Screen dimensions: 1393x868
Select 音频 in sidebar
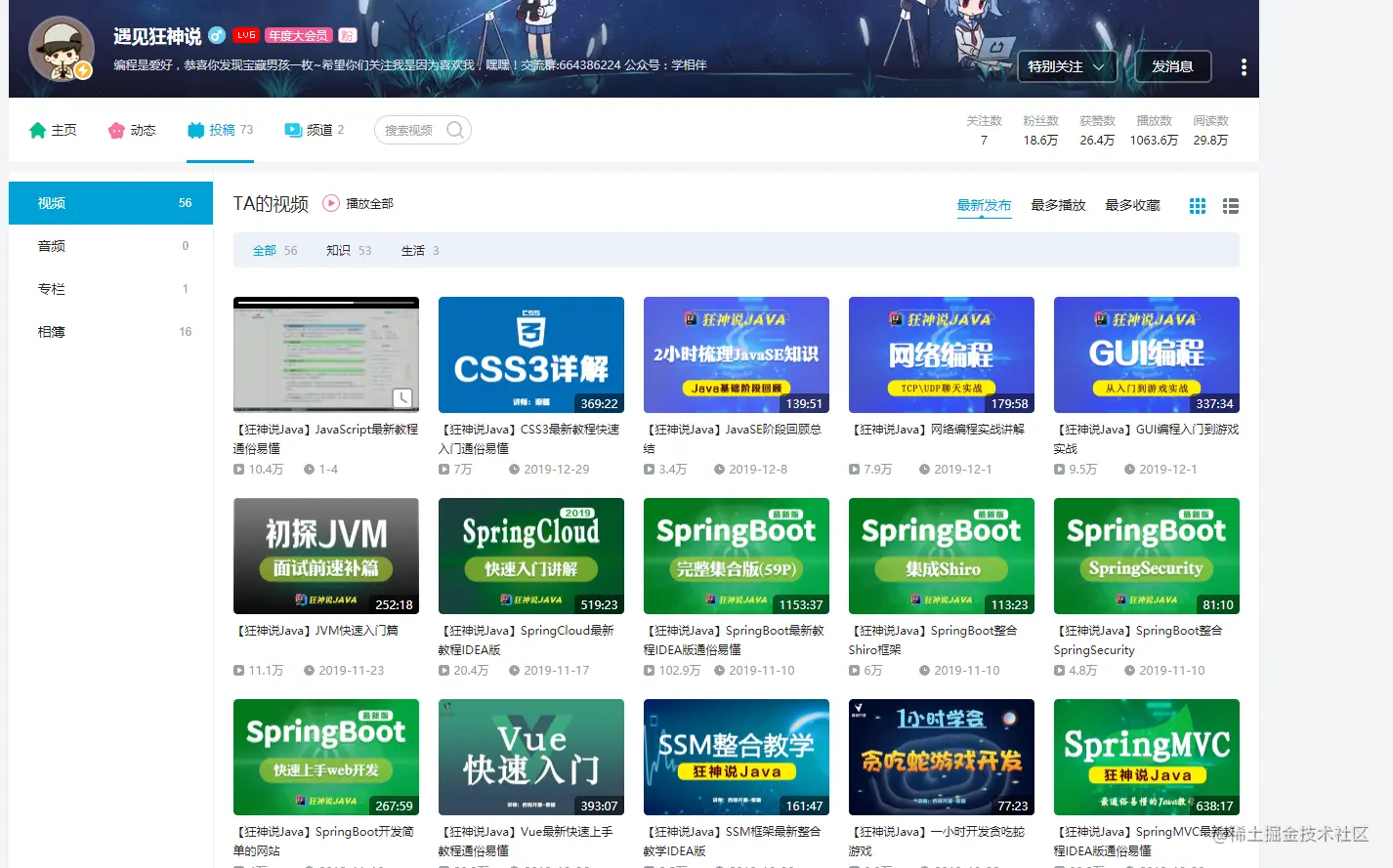(x=110, y=246)
